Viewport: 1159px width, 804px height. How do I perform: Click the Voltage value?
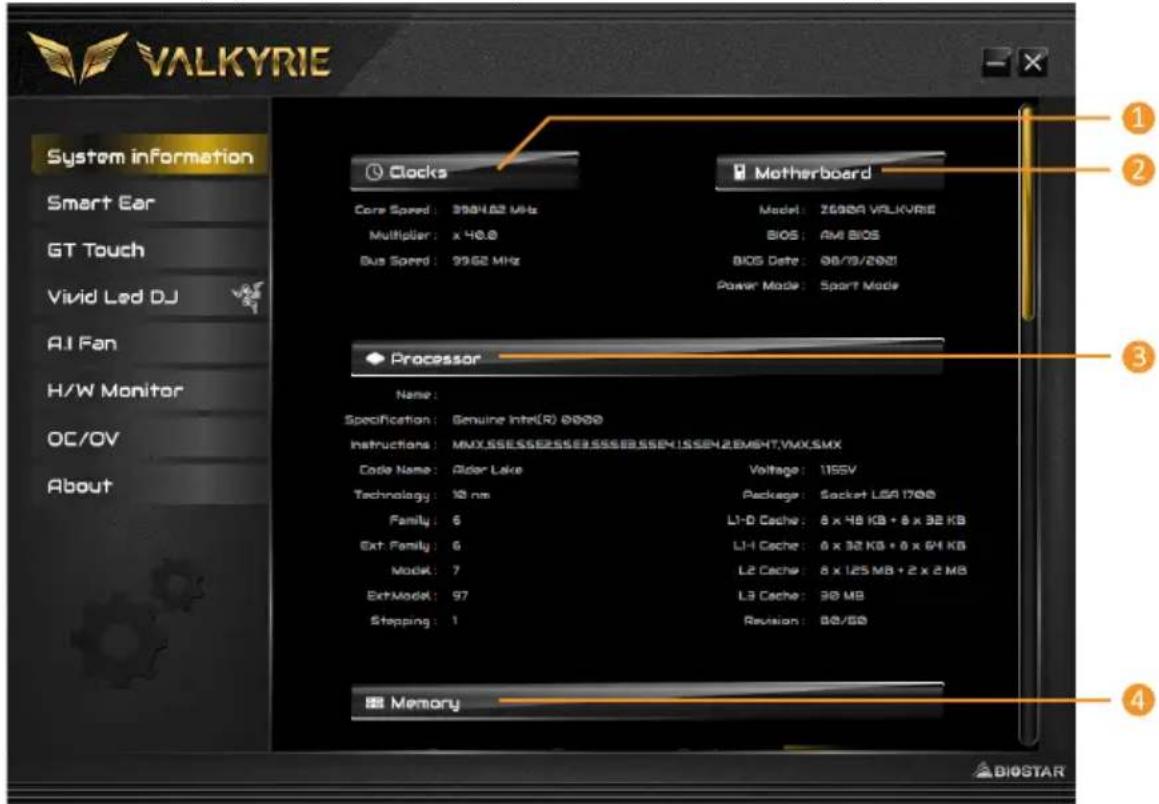837,470
